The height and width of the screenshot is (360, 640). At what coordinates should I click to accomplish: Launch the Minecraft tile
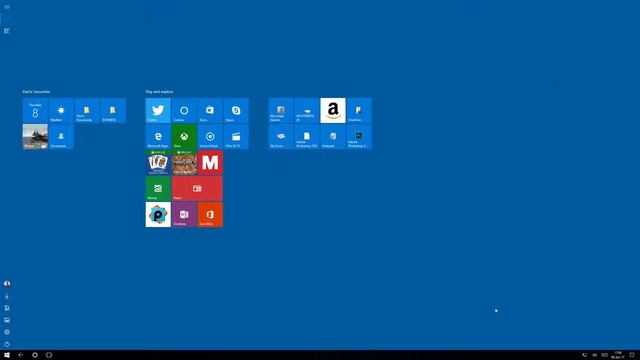pyautogui.click(x=184, y=162)
